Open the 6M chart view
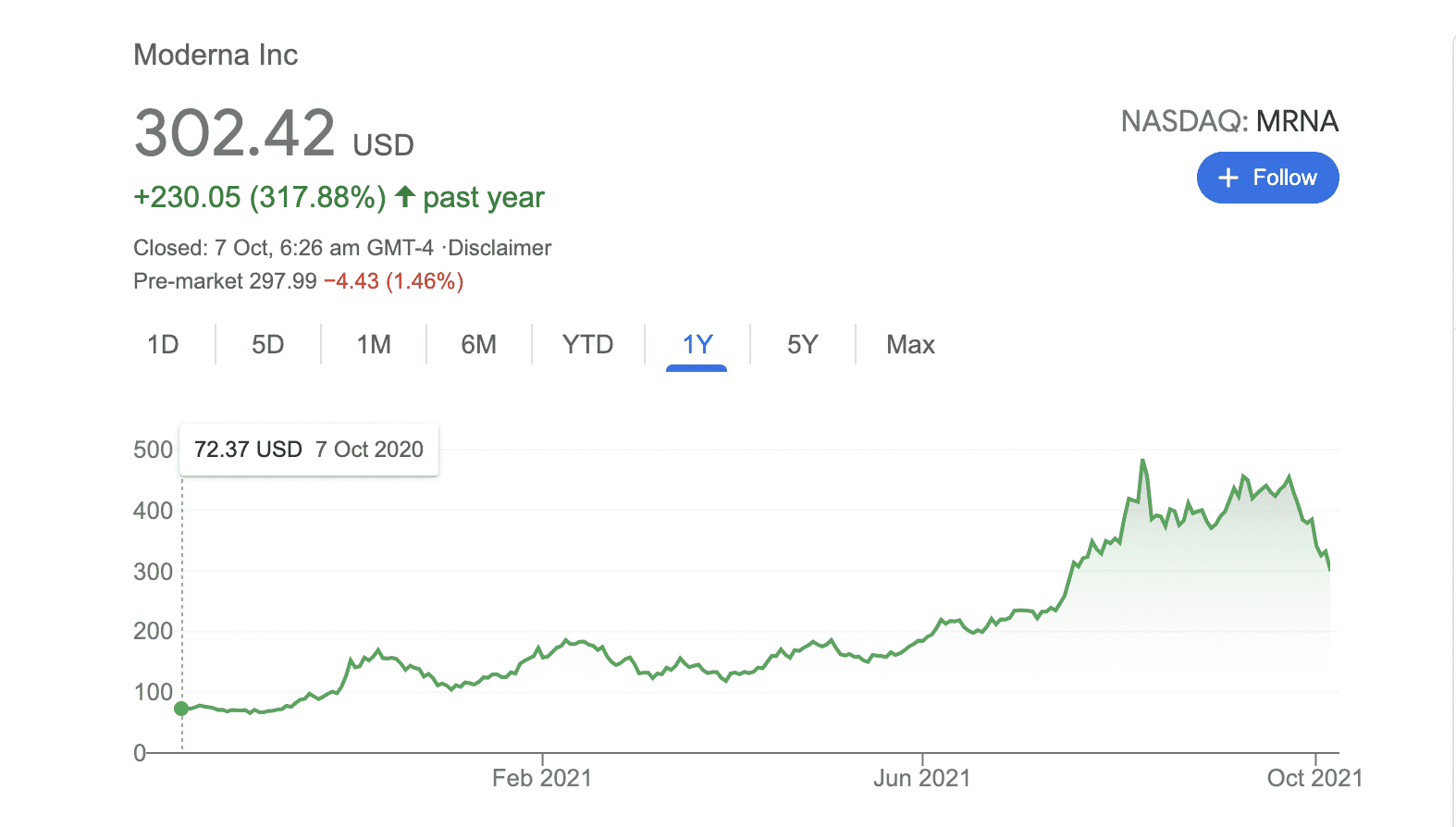 (x=478, y=345)
